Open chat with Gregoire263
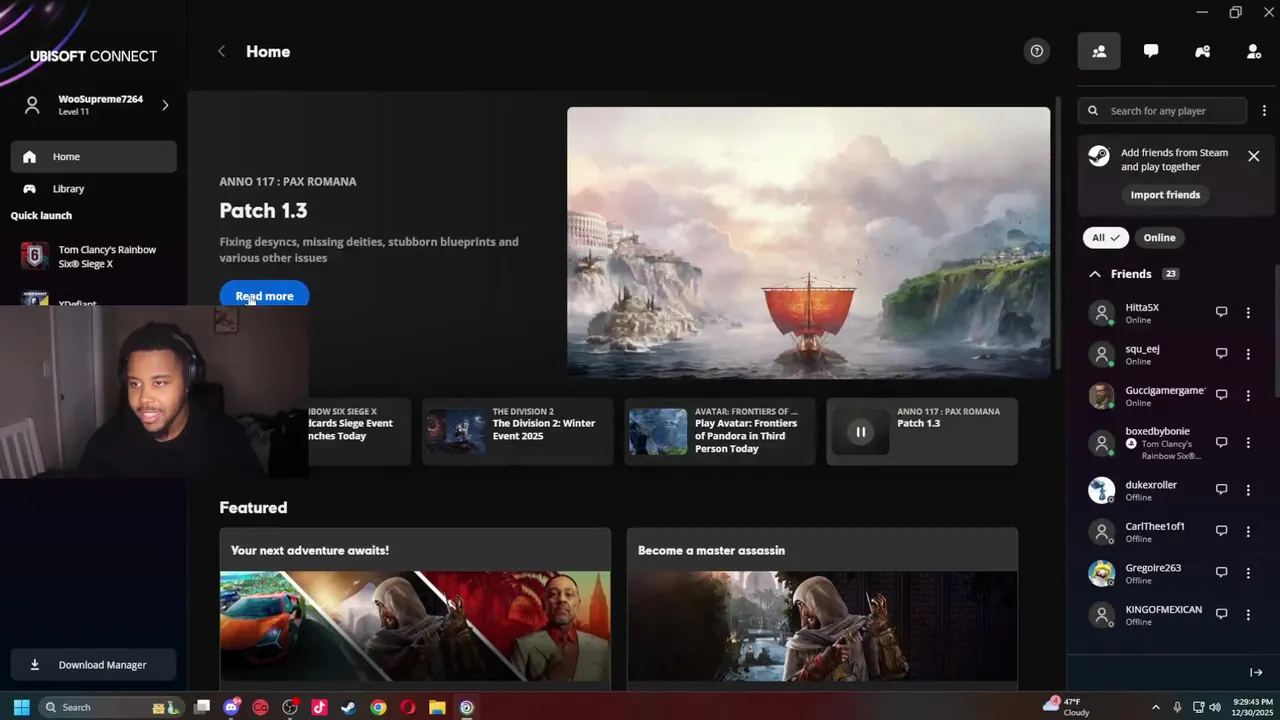This screenshot has height=720, width=1280. [x=1221, y=572]
